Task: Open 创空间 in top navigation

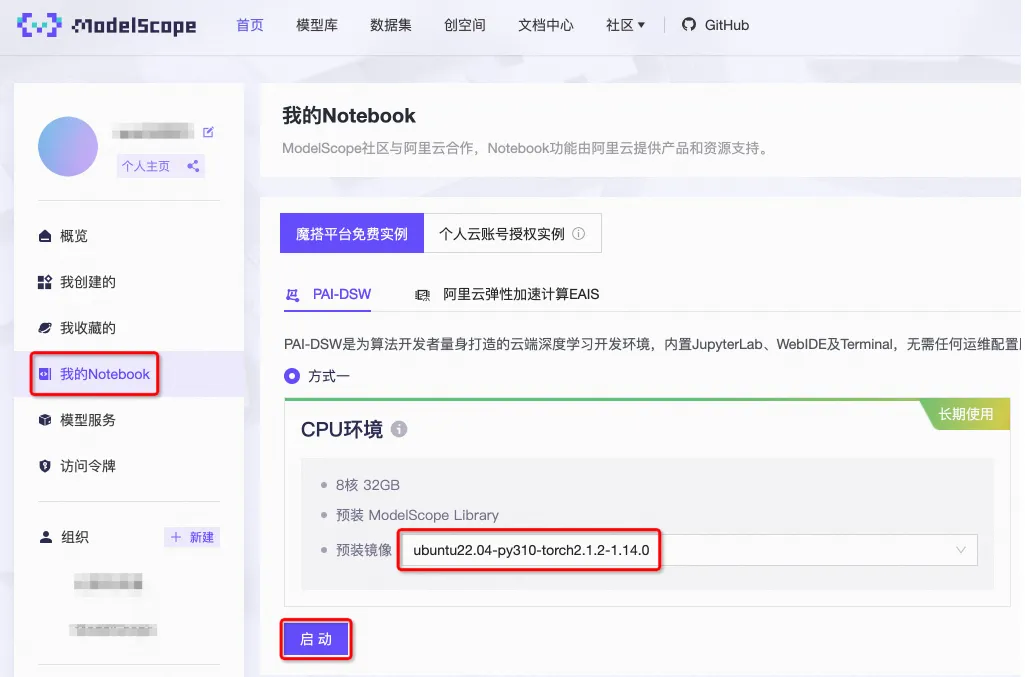Action: coord(465,25)
